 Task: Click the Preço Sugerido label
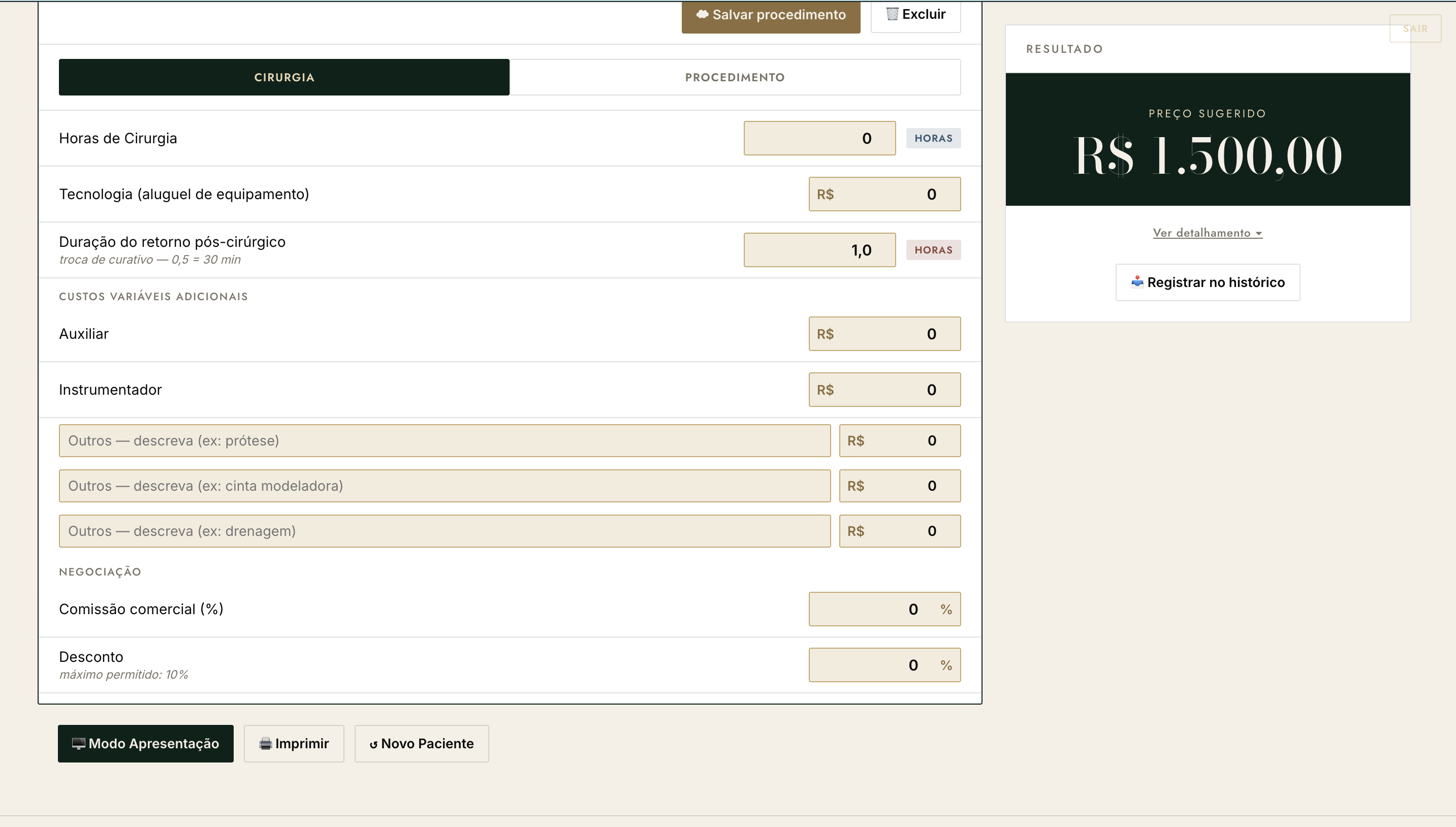pos(1207,114)
